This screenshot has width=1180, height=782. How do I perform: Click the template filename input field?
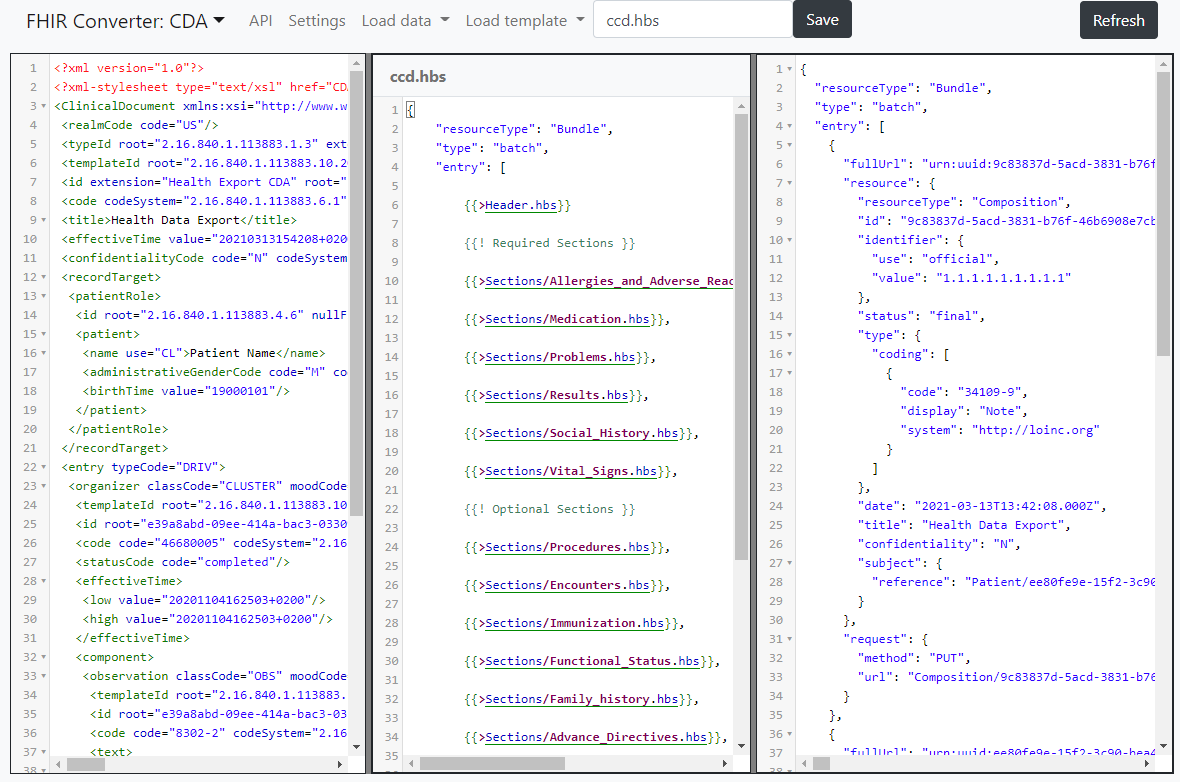[x=693, y=19]
